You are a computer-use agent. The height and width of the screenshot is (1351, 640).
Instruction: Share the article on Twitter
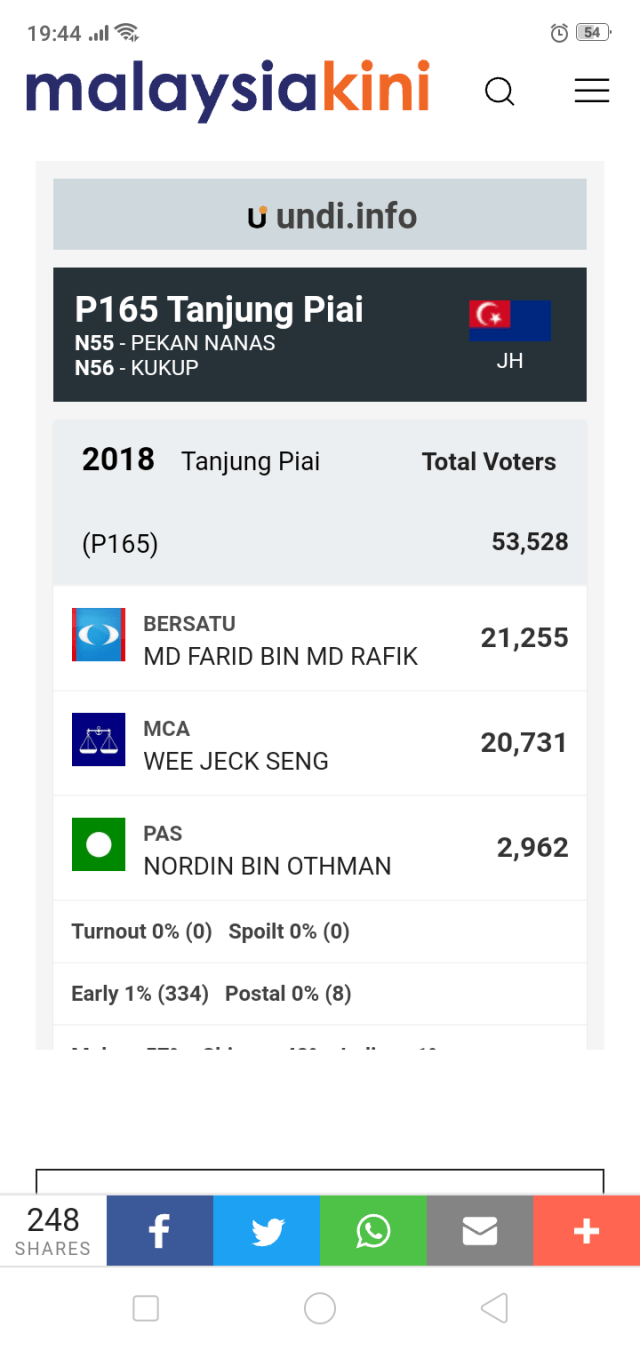(267, 1231)
